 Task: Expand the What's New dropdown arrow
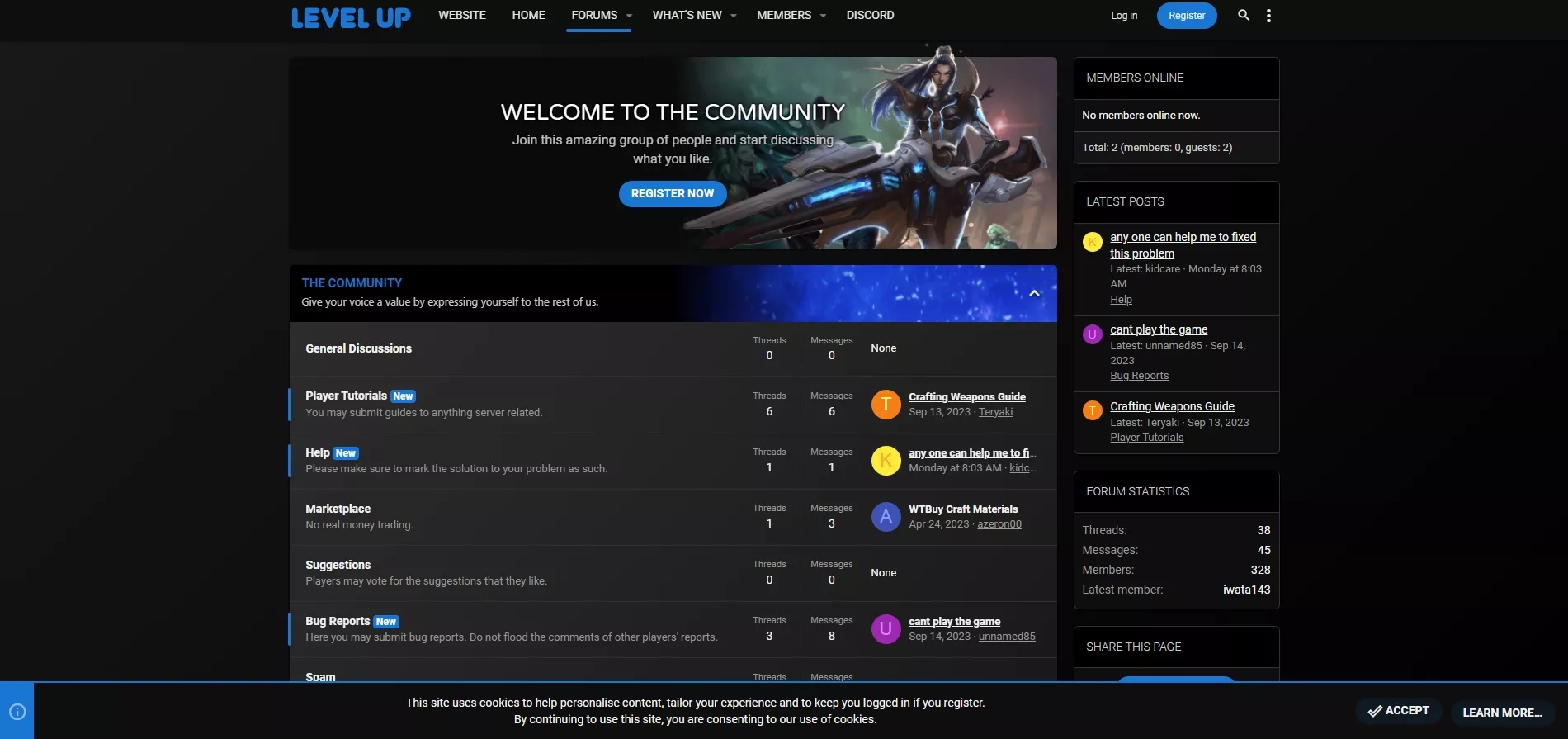coord(734,16)
